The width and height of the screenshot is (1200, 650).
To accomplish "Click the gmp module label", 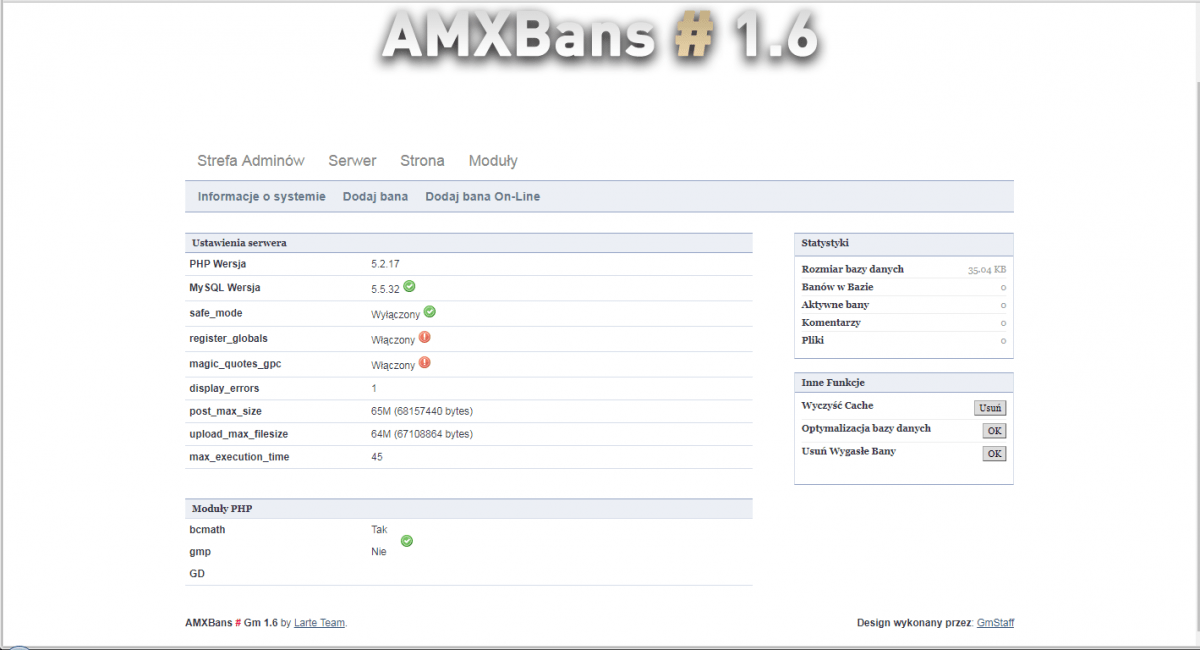I will point(200,552).
